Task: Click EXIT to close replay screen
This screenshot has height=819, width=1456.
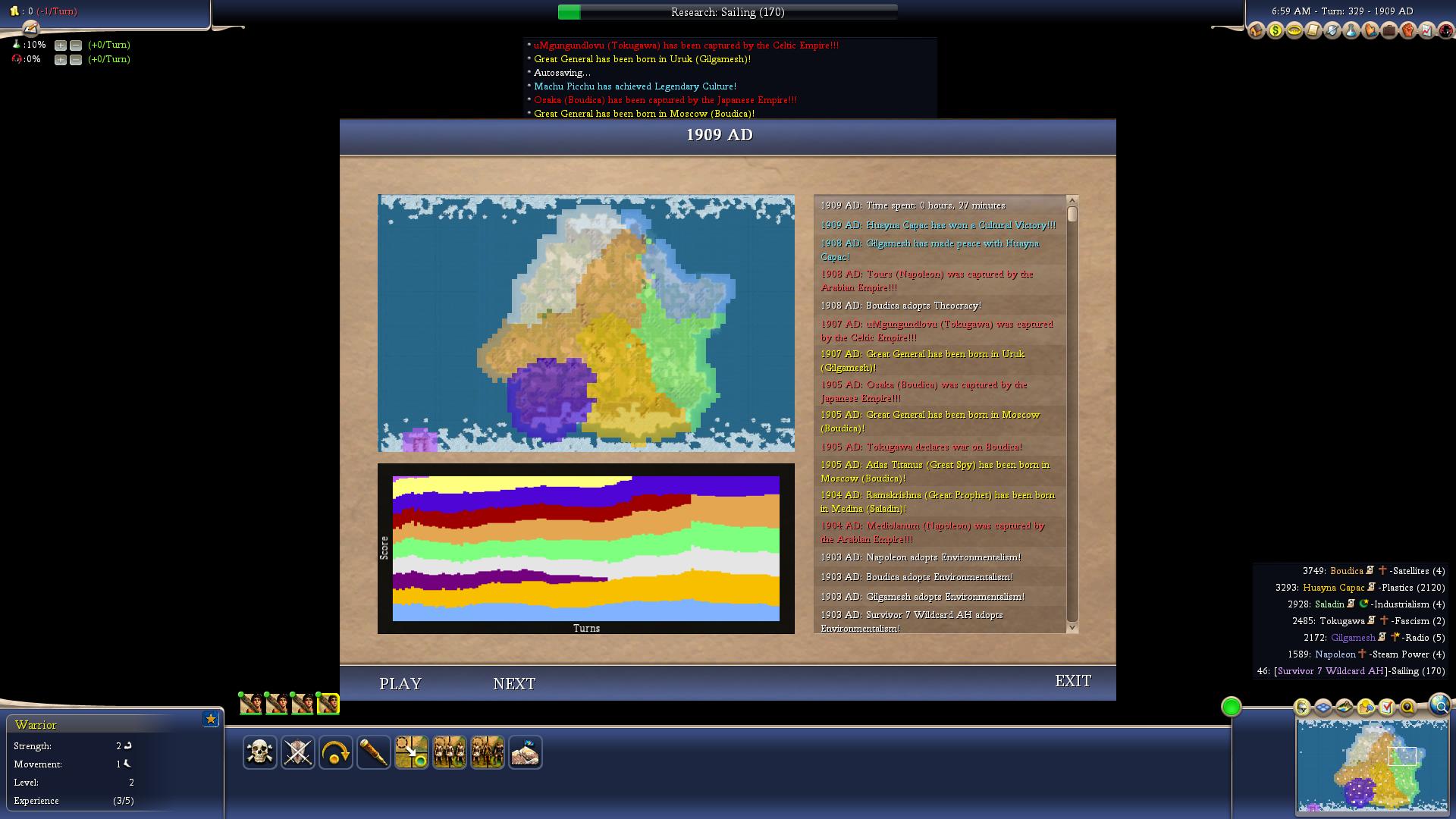Action: [1073, 681]
